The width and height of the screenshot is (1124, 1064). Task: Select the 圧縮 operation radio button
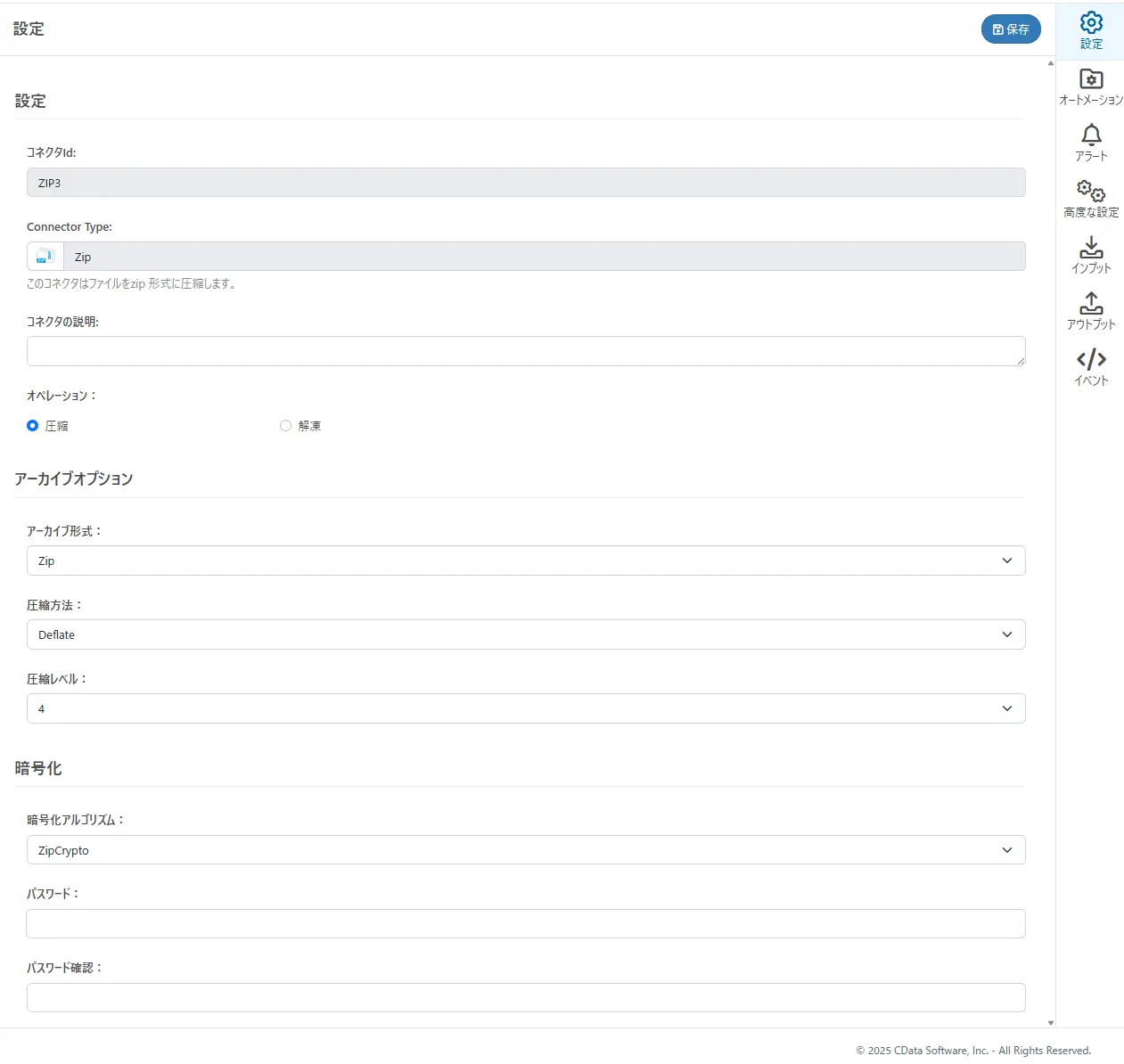click(x=33, y=426)
